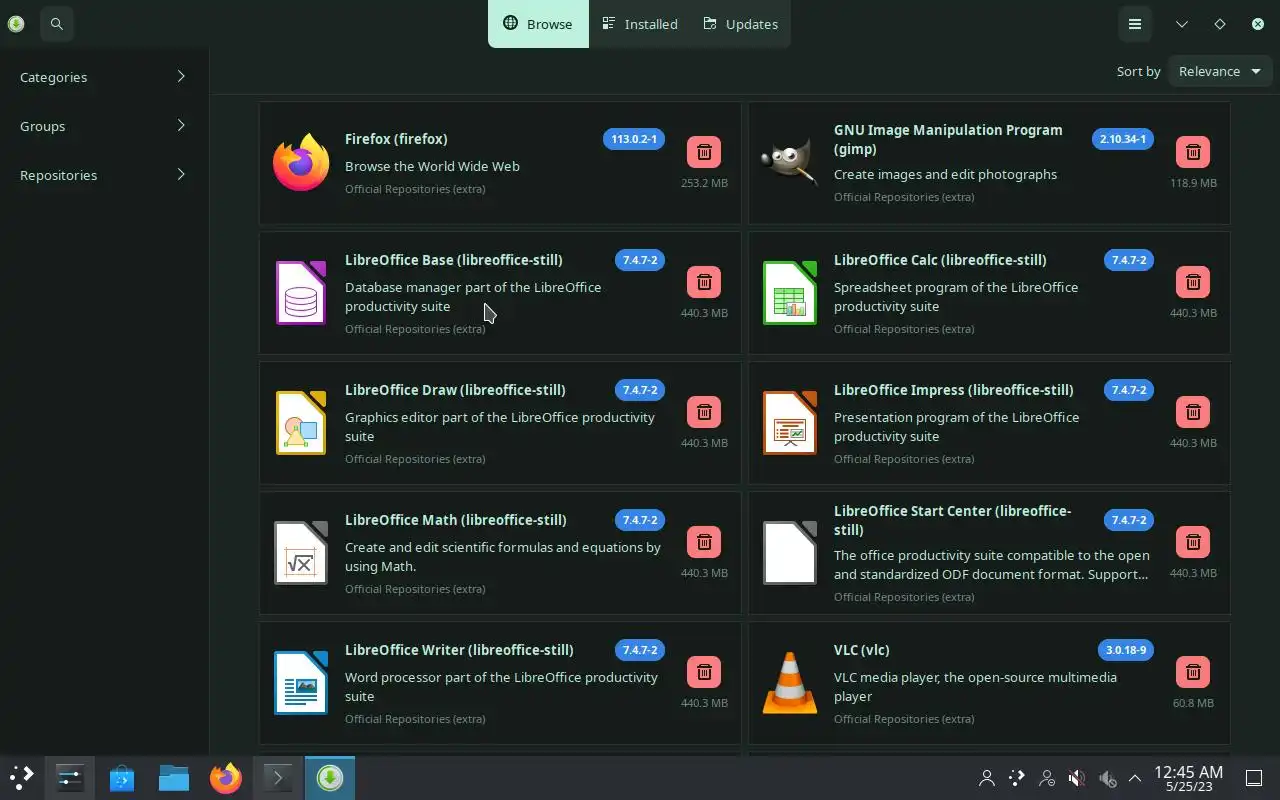Open LibreOffice Writer package title

(459, 650)
